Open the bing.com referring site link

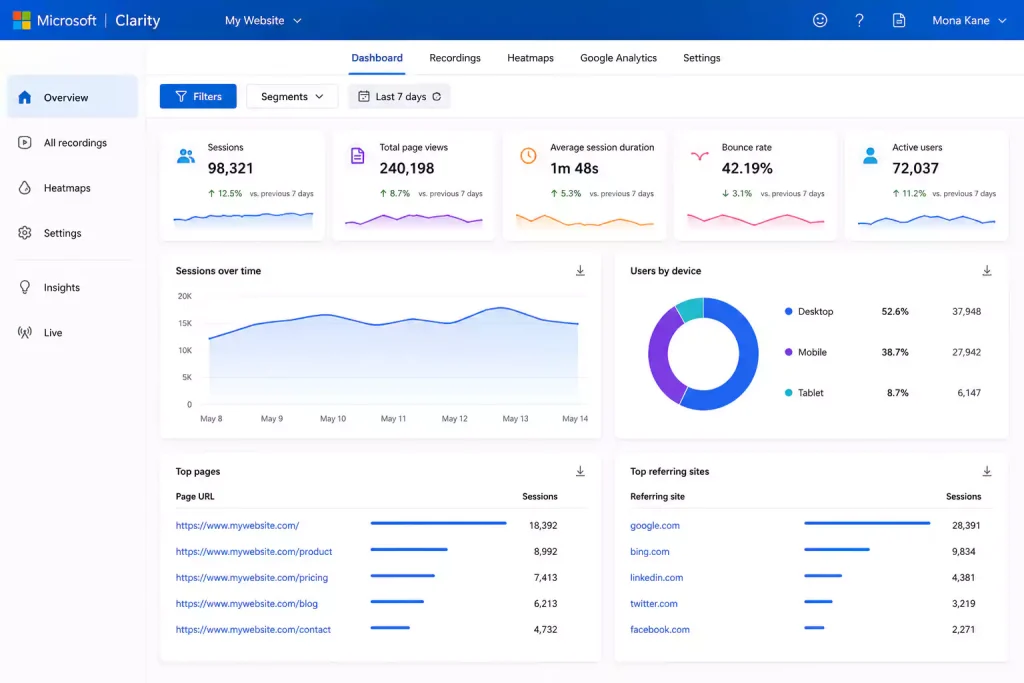click(x=649, y=551)
